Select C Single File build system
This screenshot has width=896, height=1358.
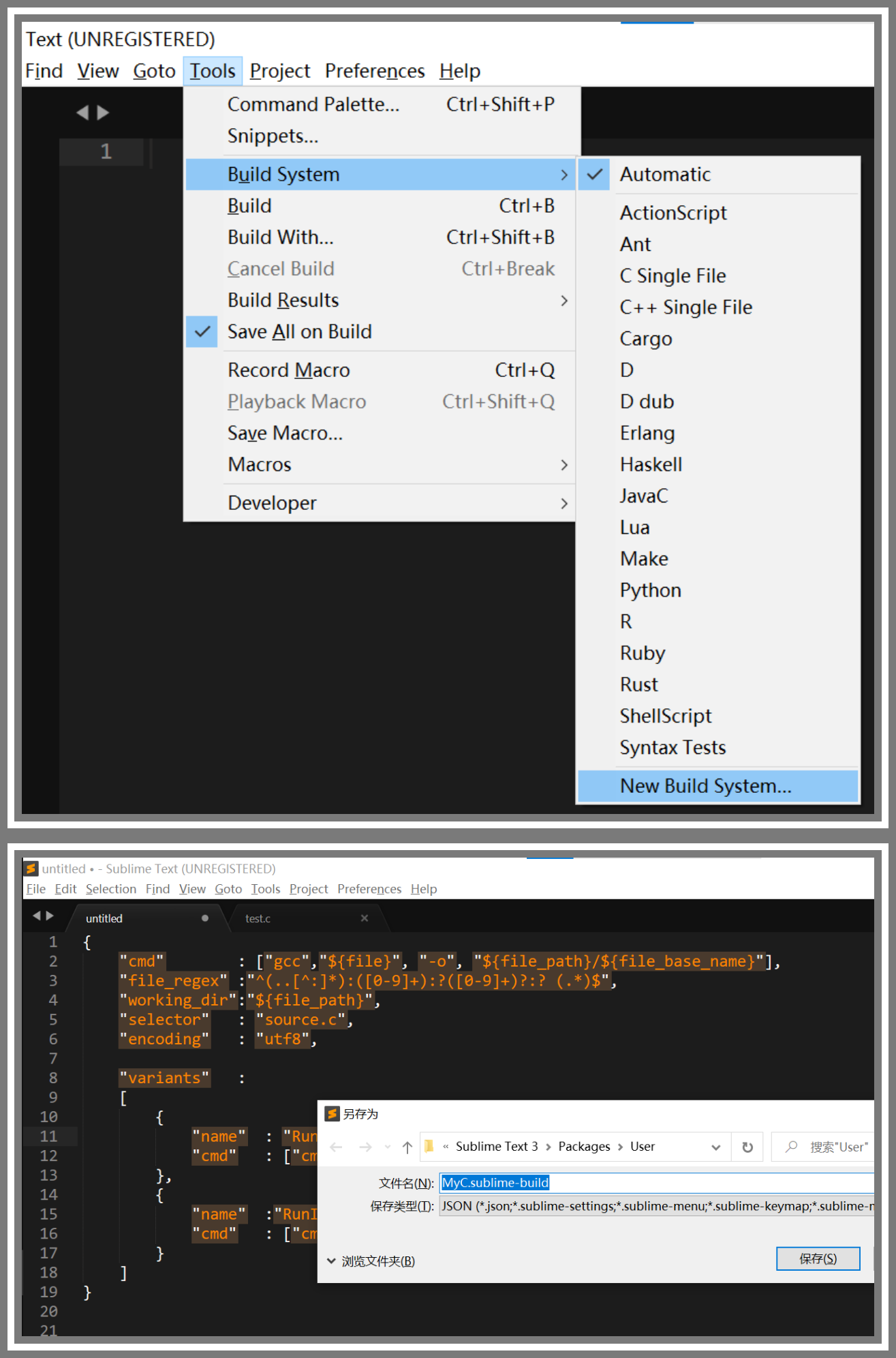[717, 275]
